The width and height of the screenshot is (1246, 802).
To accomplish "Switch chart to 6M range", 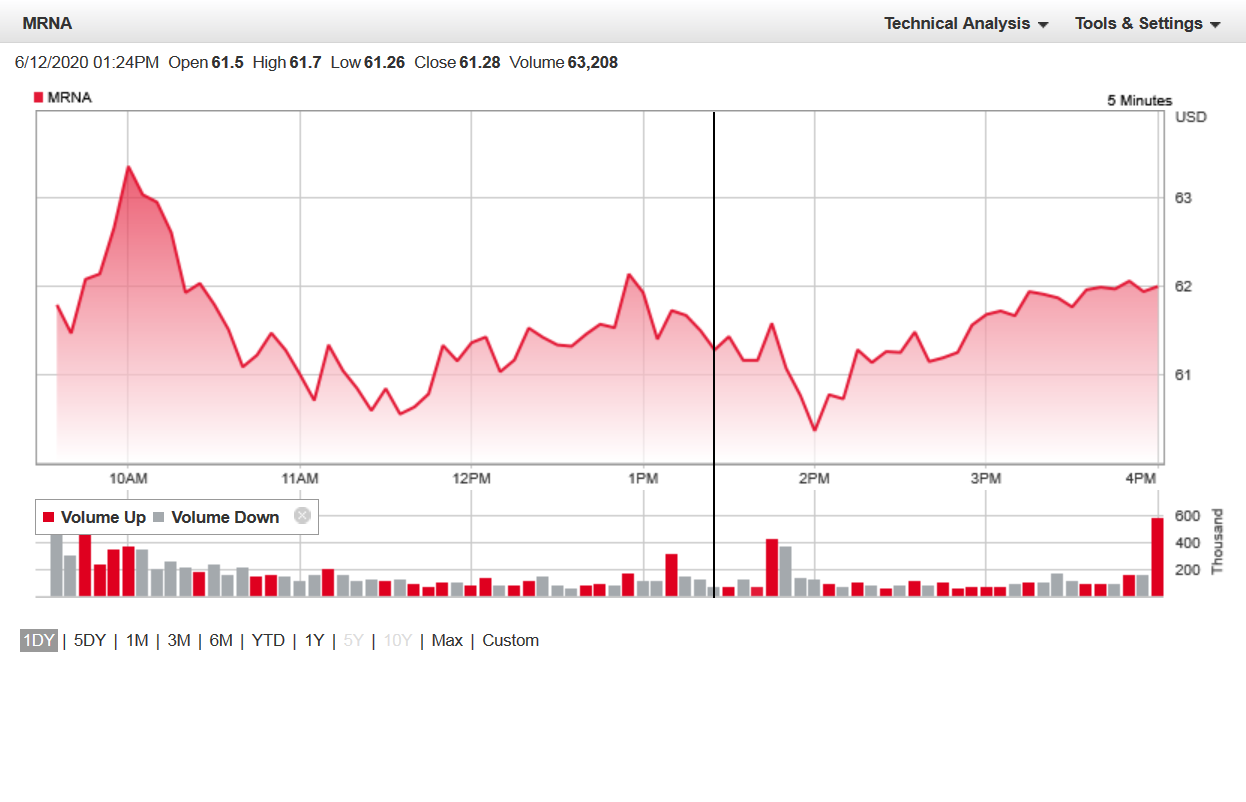I will 221,641.
